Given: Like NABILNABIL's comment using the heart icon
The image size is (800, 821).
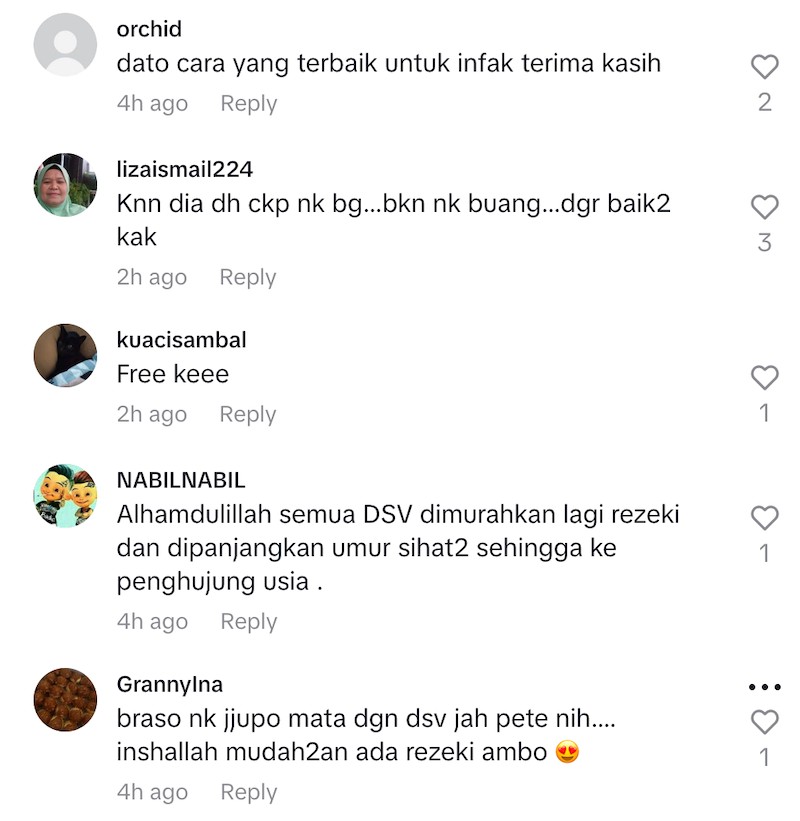Looking at the screenshot, I should click(764, 518).
